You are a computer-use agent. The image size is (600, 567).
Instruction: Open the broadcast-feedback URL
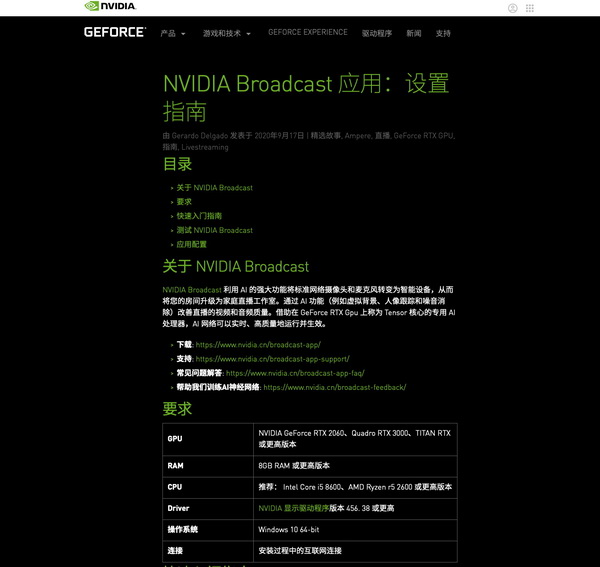point(335,387)
